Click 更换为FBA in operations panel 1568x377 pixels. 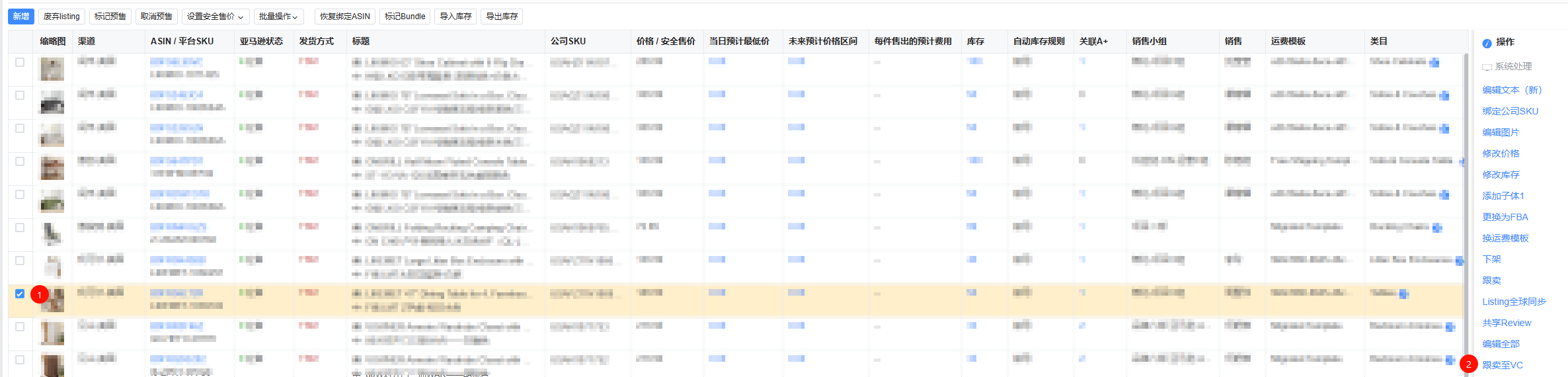pyautogui.click(x=1505, y=217)
